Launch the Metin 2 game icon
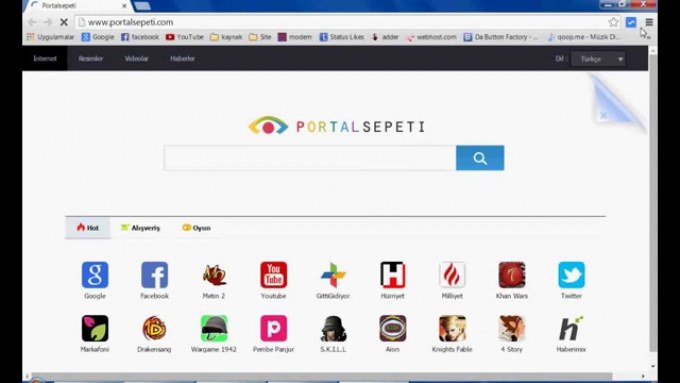Screen dimensions: 680x383 pyautogui.click(x=214, y=275)
